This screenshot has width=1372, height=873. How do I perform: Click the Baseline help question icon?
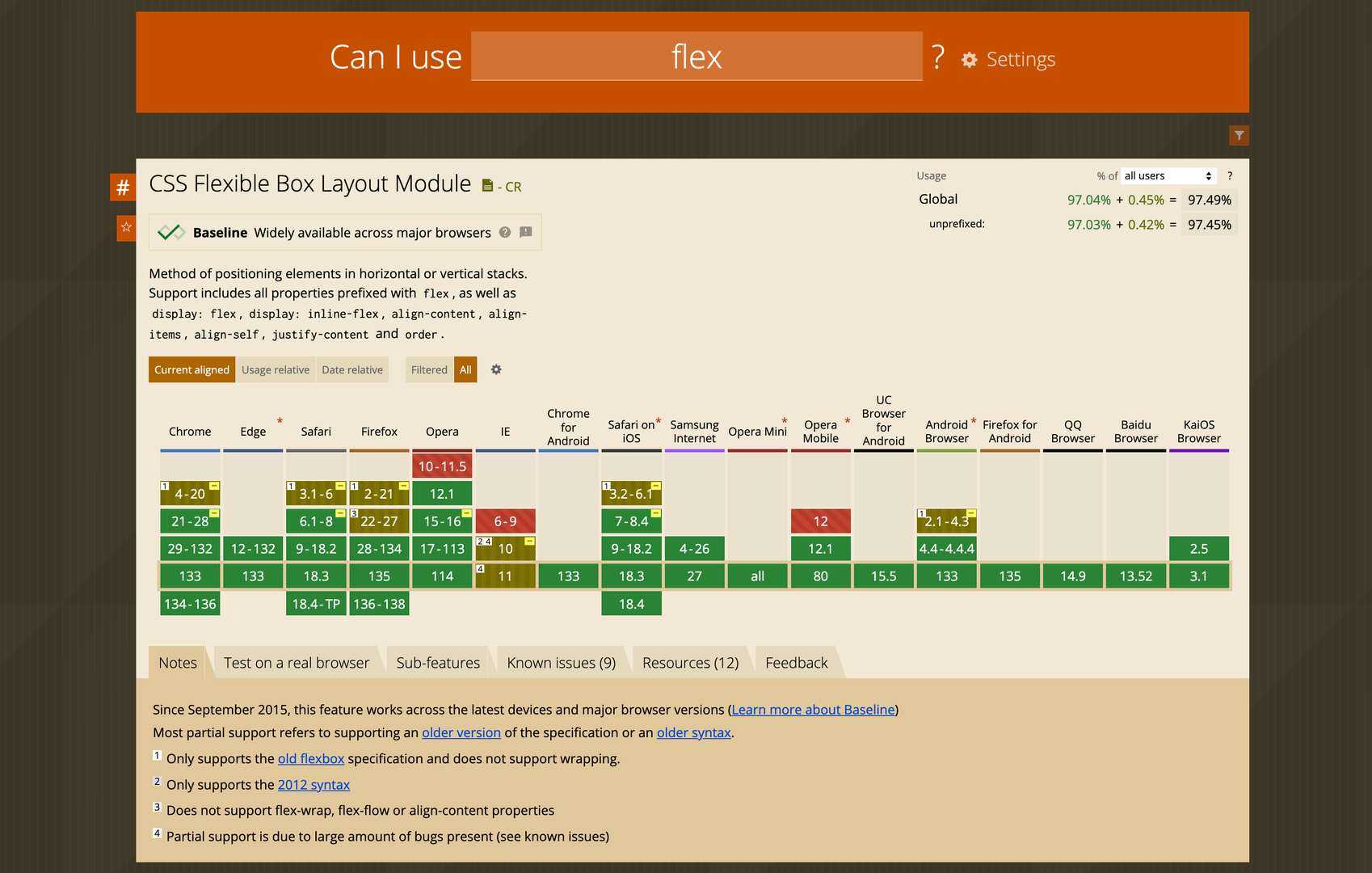pyautogui.click(x=505, y=233)
